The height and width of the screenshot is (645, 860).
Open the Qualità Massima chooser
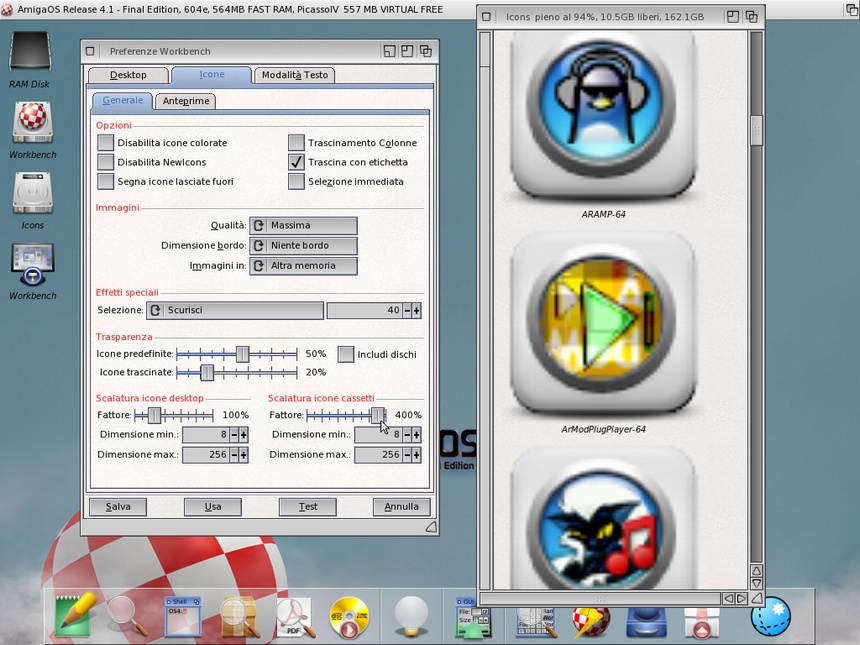tap(303, 226)
